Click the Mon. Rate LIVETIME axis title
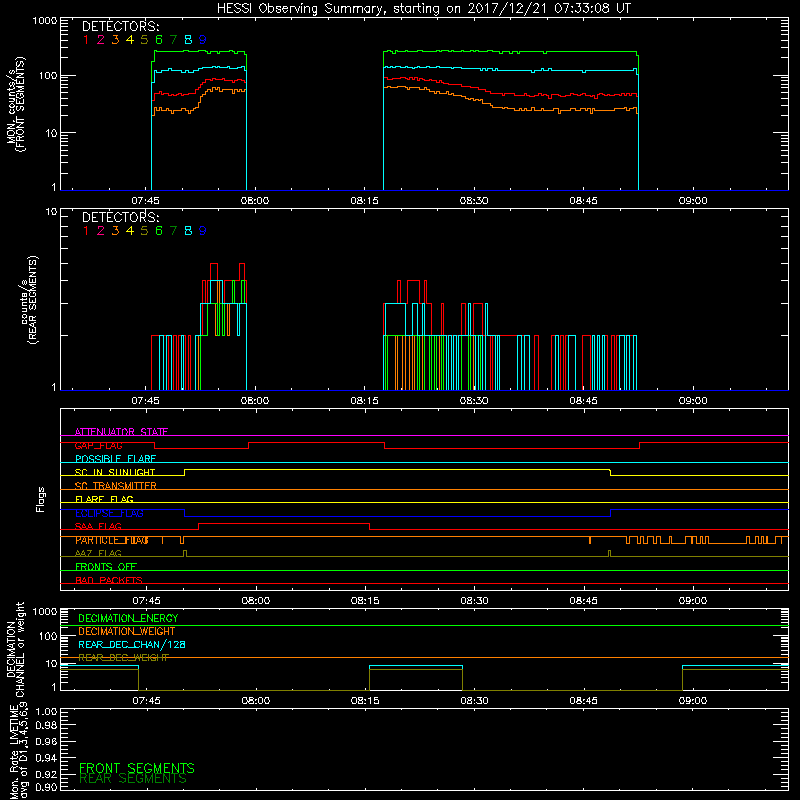The image size is (800, 800). pyautogui.click(x=18, y=751)
